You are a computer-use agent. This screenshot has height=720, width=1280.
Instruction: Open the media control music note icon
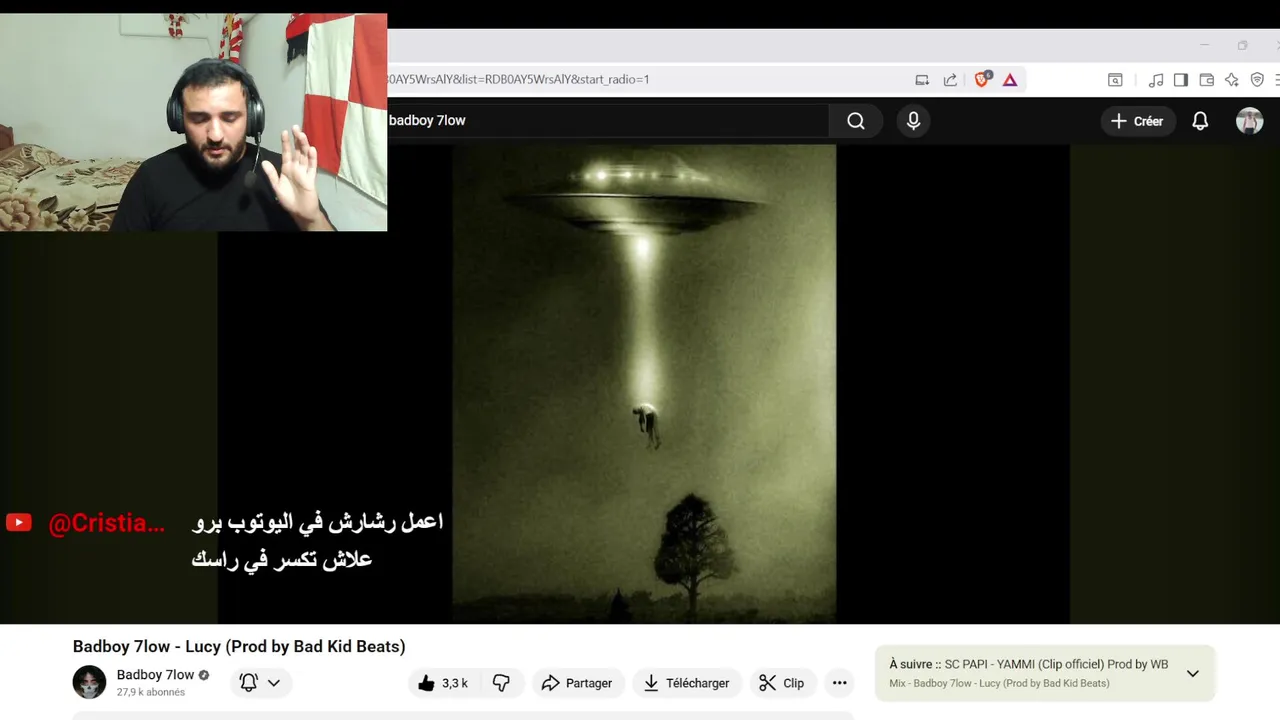tap(1156, 80)
